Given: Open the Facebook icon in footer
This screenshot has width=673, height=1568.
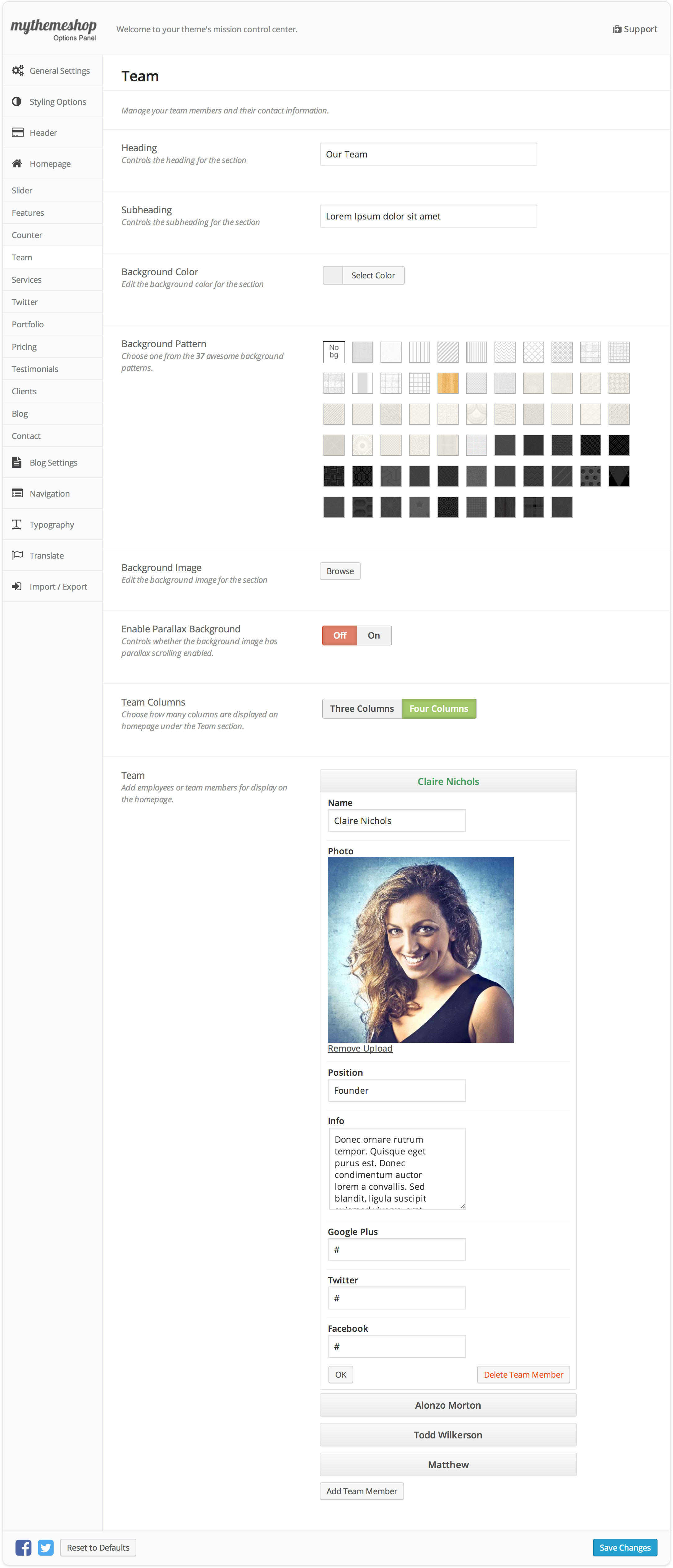Looking at the screenshot, I should click(23, 1547).
